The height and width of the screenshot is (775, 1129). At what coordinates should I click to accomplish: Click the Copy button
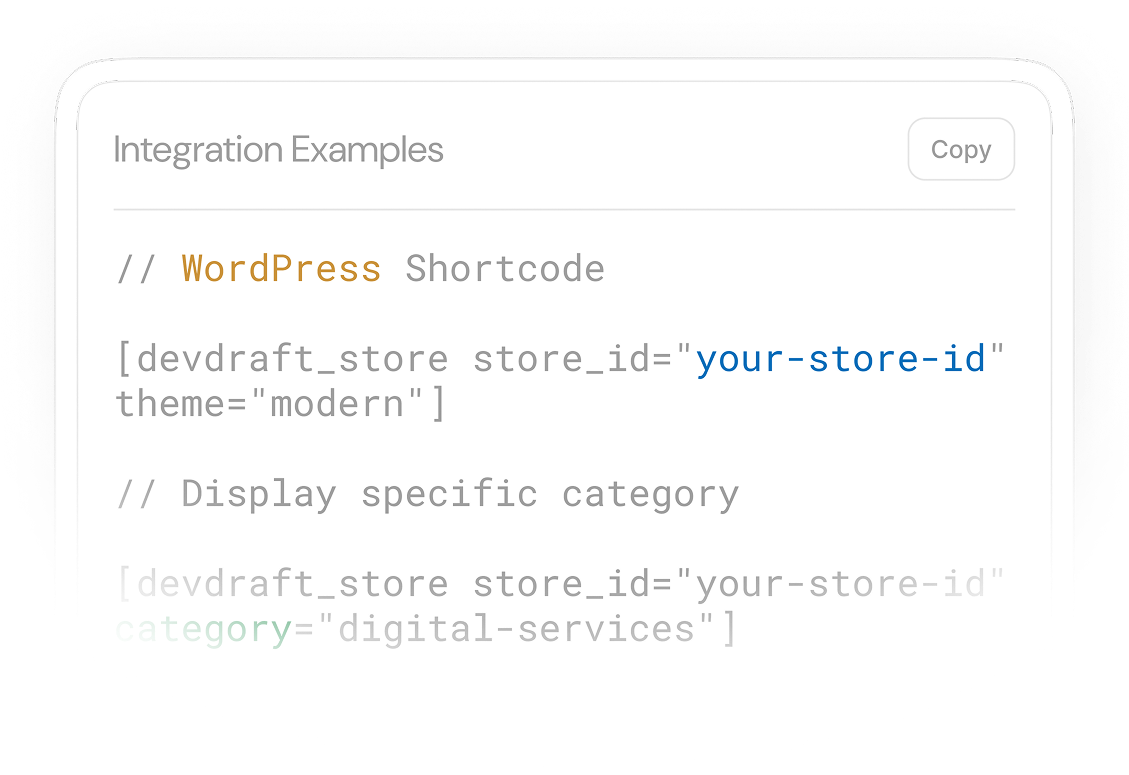(960, 149)
